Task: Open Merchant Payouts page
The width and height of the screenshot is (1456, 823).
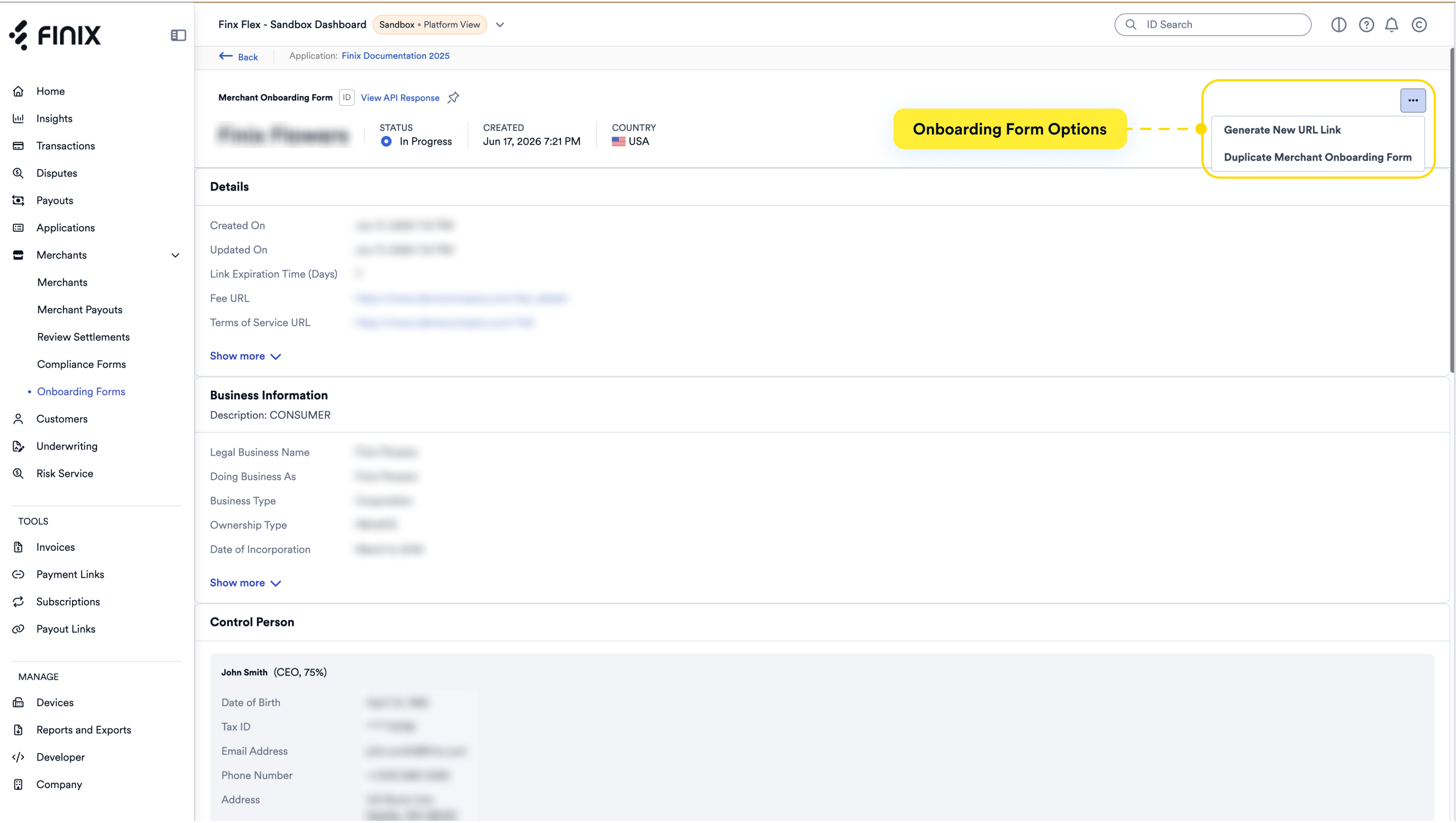Action: [x=80, y=310]
